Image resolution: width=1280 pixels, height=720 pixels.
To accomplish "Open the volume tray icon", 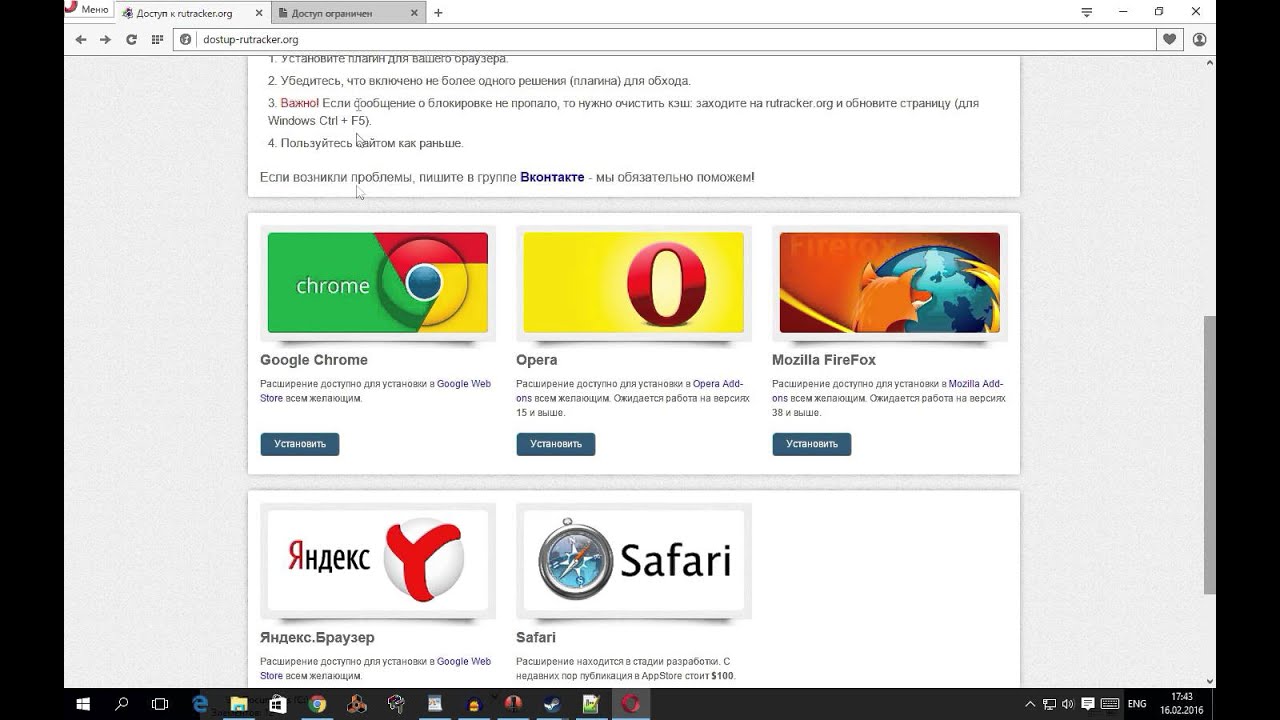I will tap(1067, 704).
